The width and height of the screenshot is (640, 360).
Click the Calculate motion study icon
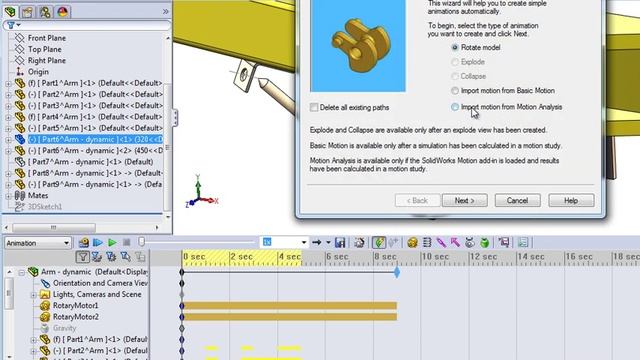[x=84, y=242]
